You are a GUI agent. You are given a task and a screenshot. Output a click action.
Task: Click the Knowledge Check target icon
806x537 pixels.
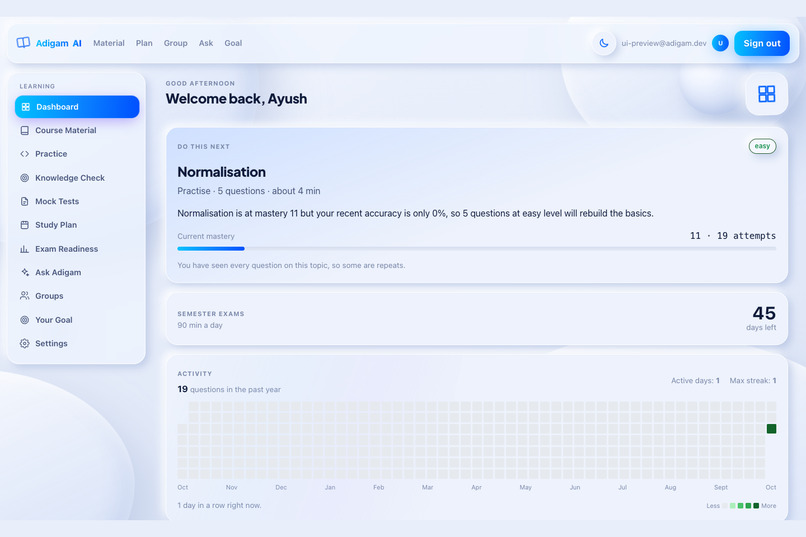click(24, 178)
